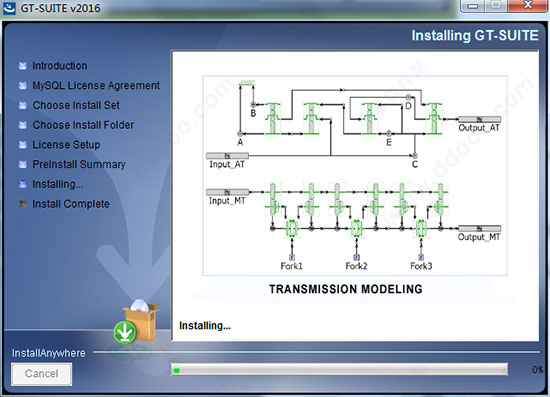Cancel the installation
550x397 pixels.
pyautogui.click(x=42, y=374)
